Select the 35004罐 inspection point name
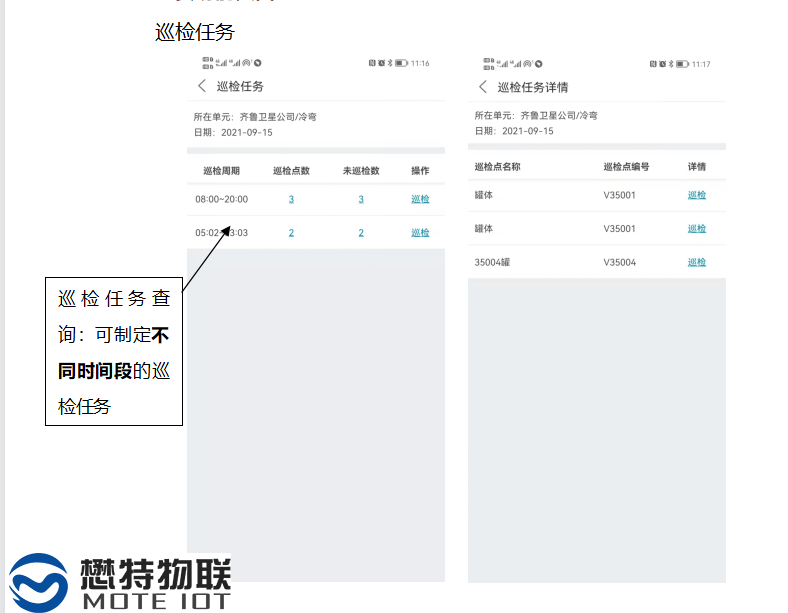Screen dimensions: 788x613 (x=493, y=262)
